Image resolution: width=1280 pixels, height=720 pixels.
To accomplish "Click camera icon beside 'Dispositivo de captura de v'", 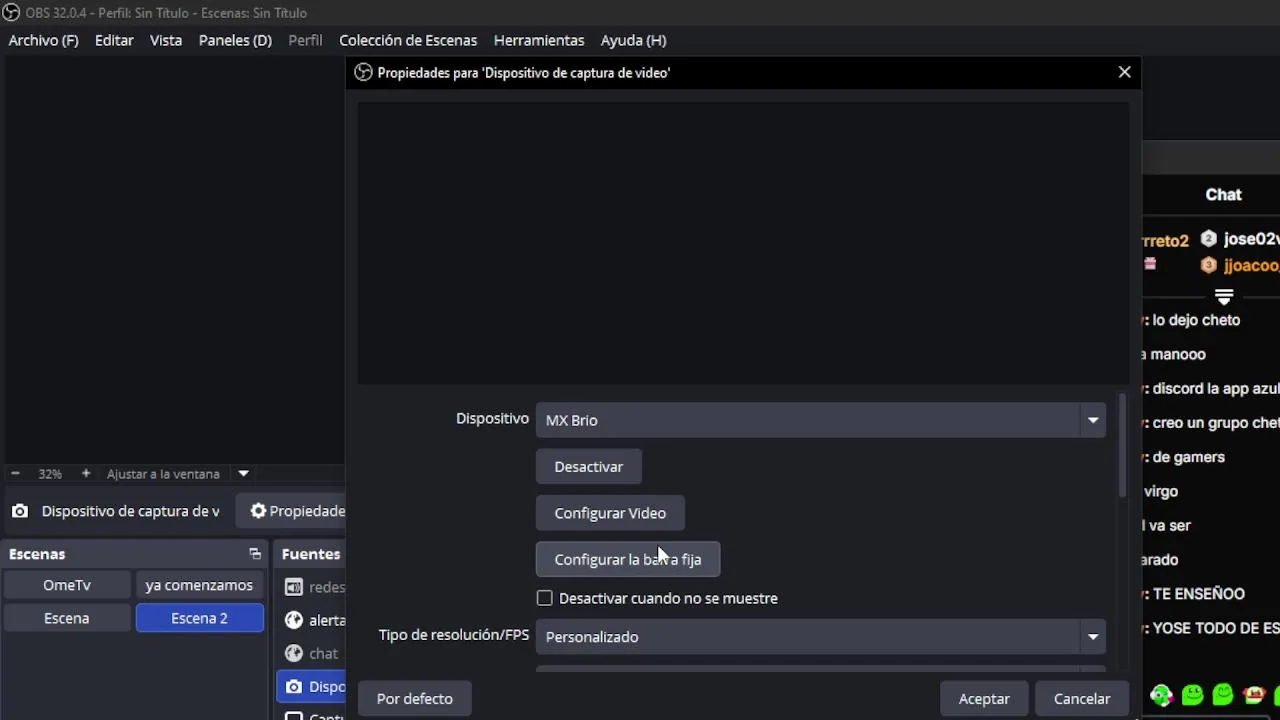I will [x=20, y=511].
